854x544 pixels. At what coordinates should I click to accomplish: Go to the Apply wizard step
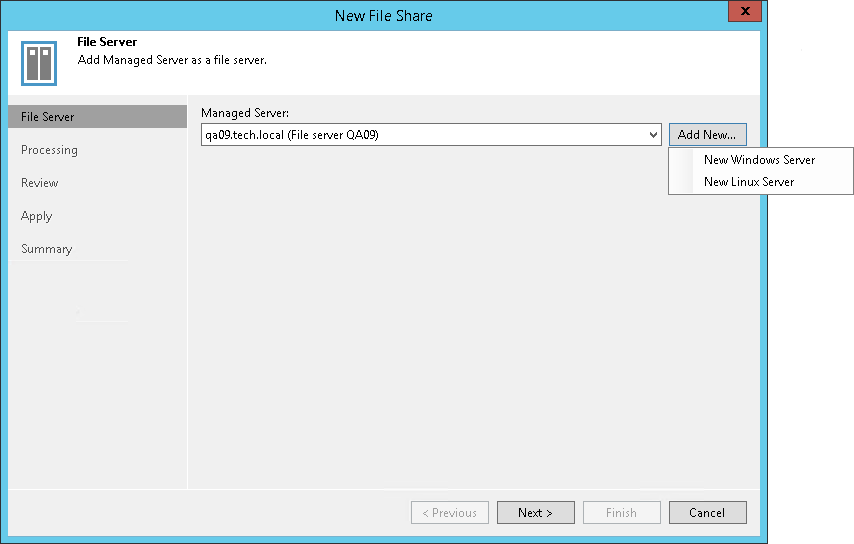(x=36, y=216)
